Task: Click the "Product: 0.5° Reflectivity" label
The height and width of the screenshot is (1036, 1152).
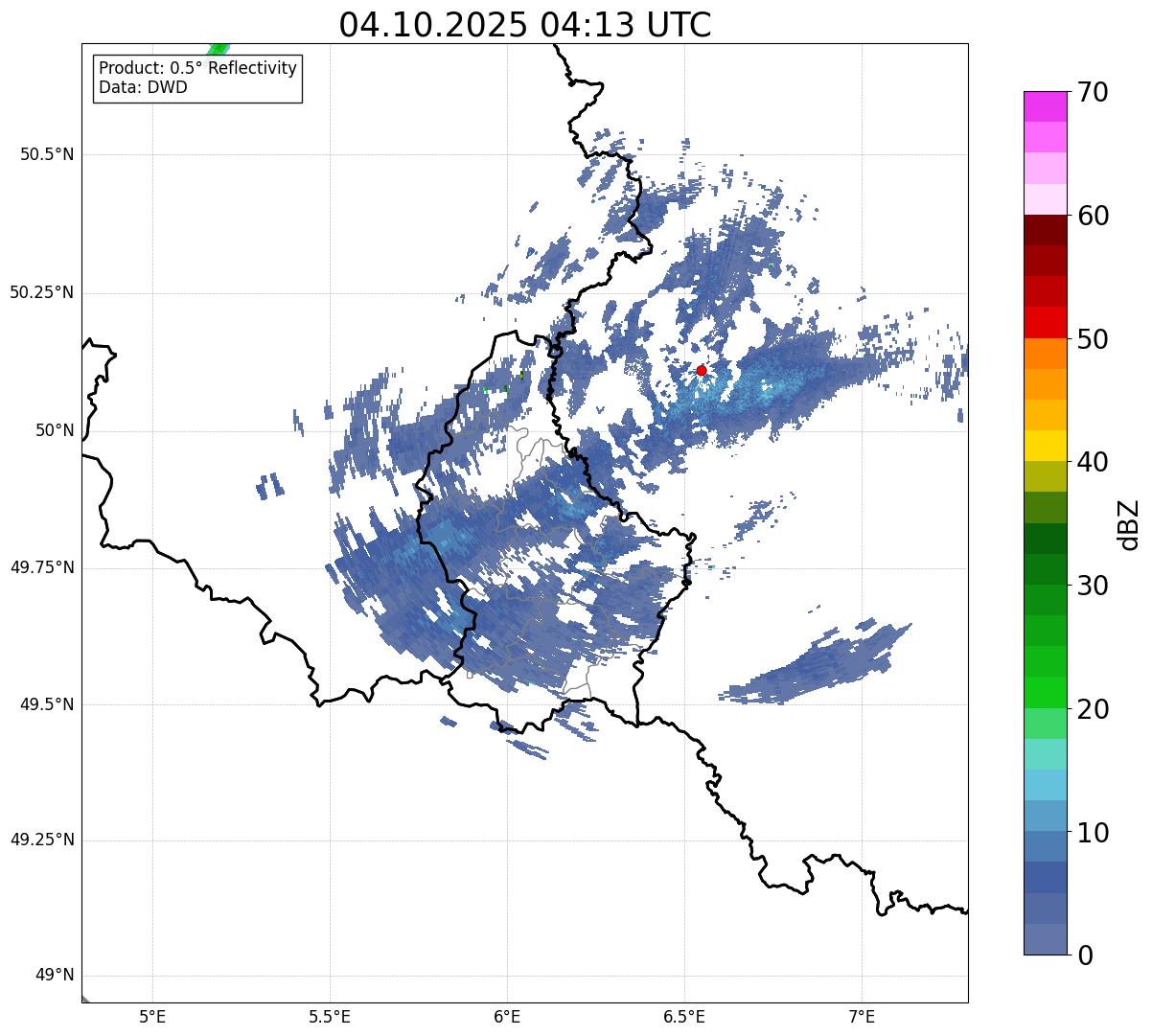Action: (x=197, y=69)
